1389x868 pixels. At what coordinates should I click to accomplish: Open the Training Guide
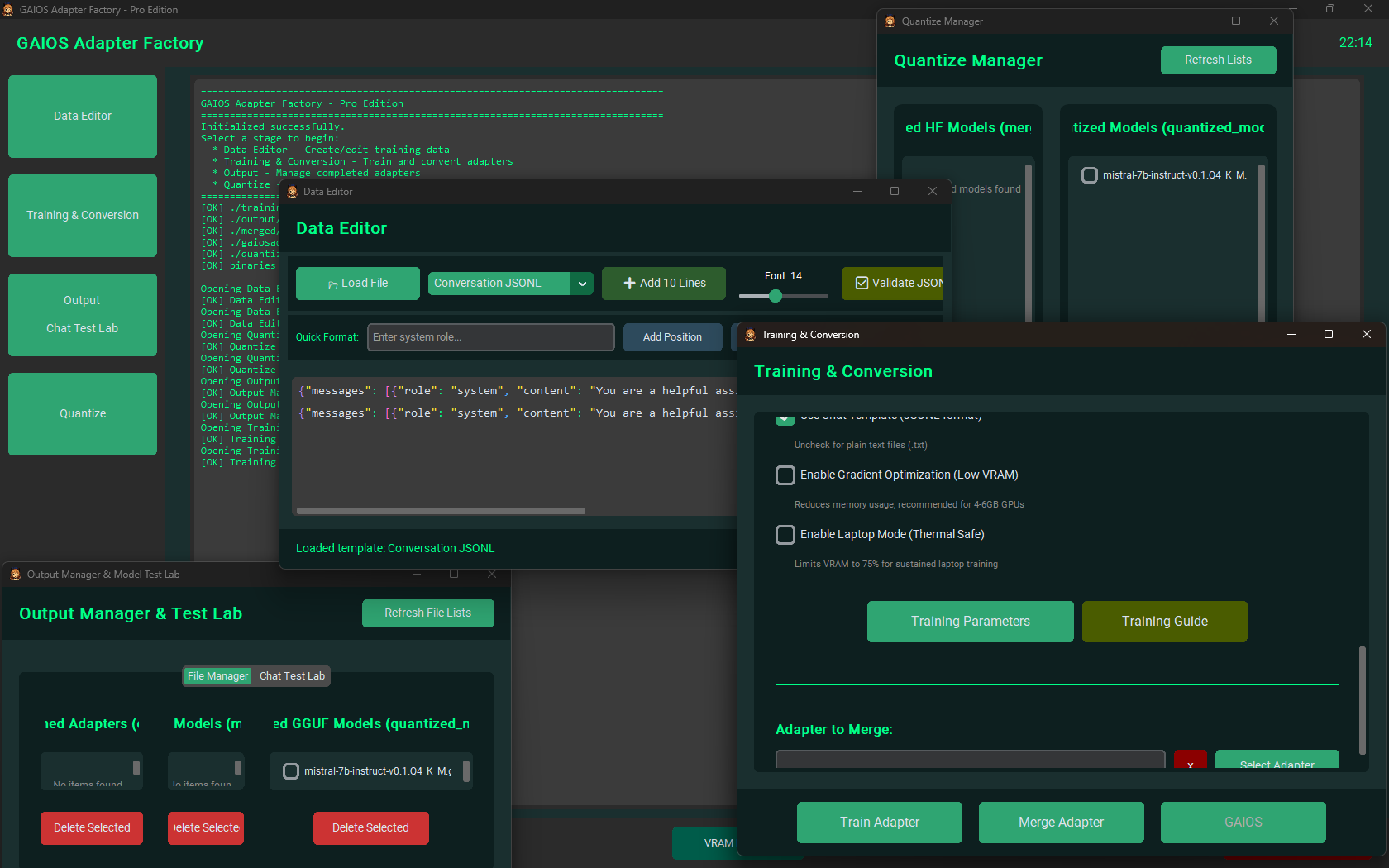(1165, 622)
